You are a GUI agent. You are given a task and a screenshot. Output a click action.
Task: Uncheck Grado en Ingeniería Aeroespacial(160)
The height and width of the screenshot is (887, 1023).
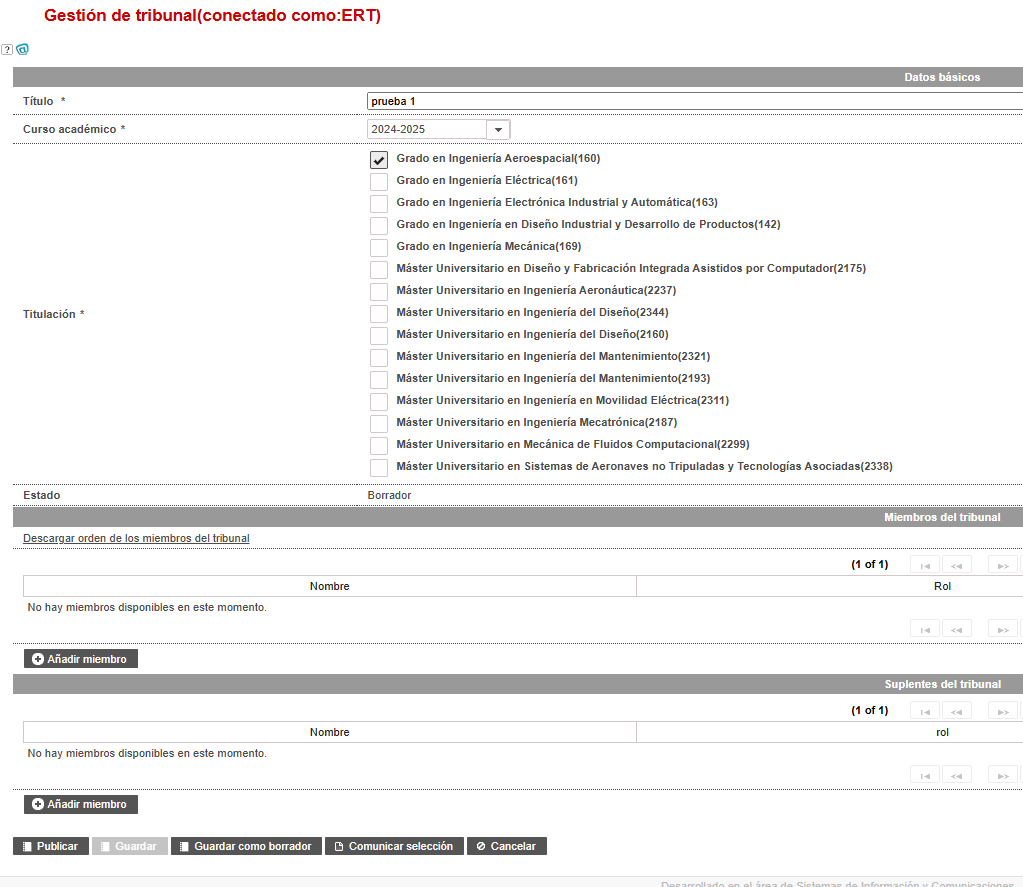[379, 159]
